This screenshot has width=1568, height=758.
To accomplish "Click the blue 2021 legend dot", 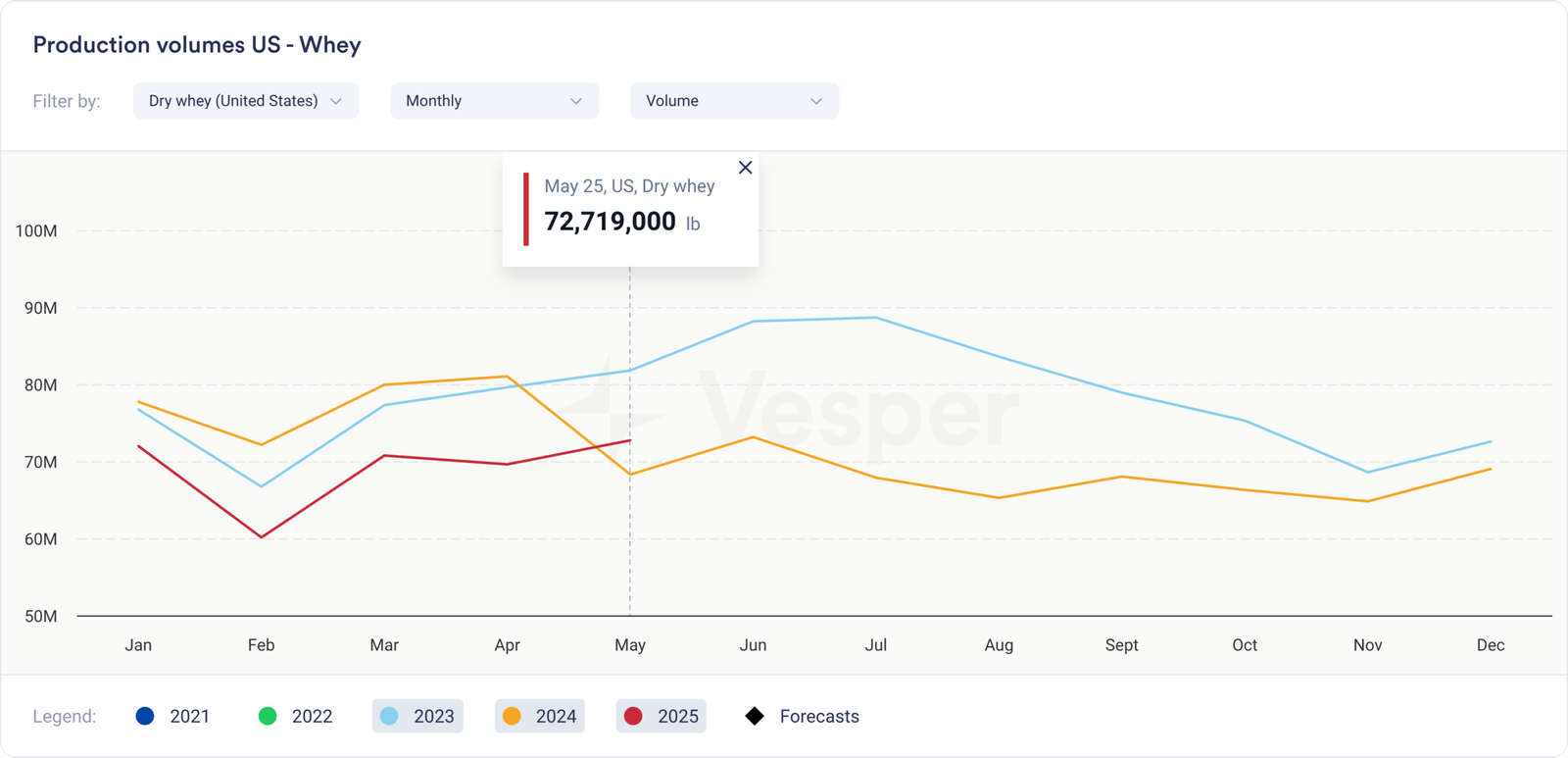I will [145, 716].
